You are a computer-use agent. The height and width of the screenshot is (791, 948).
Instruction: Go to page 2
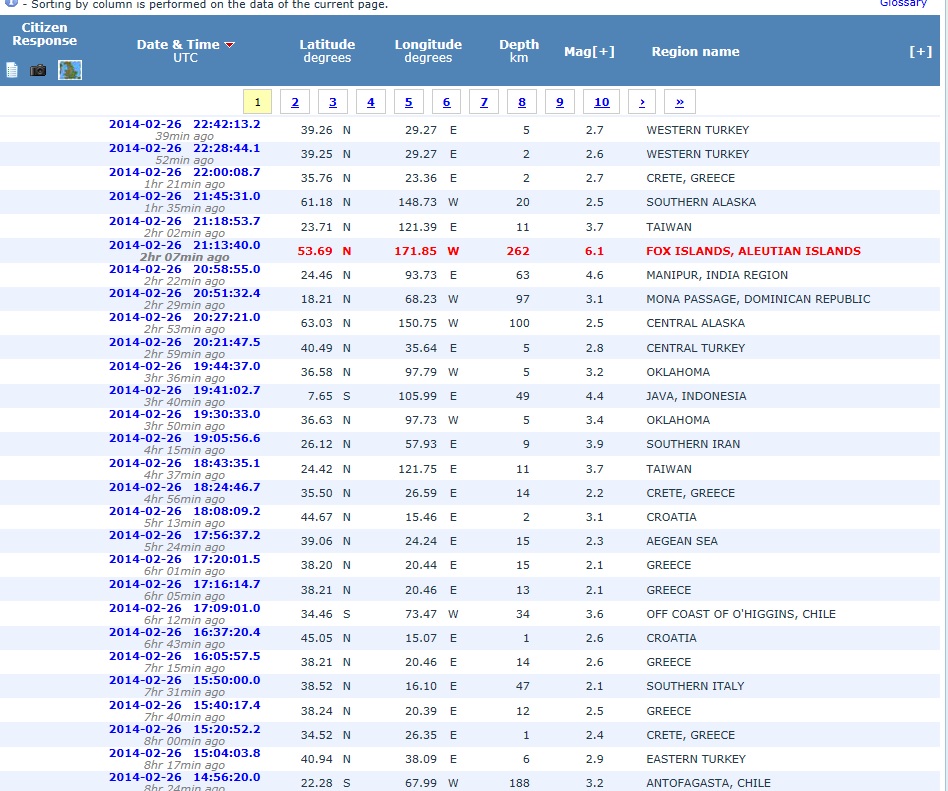pos(295,102)
